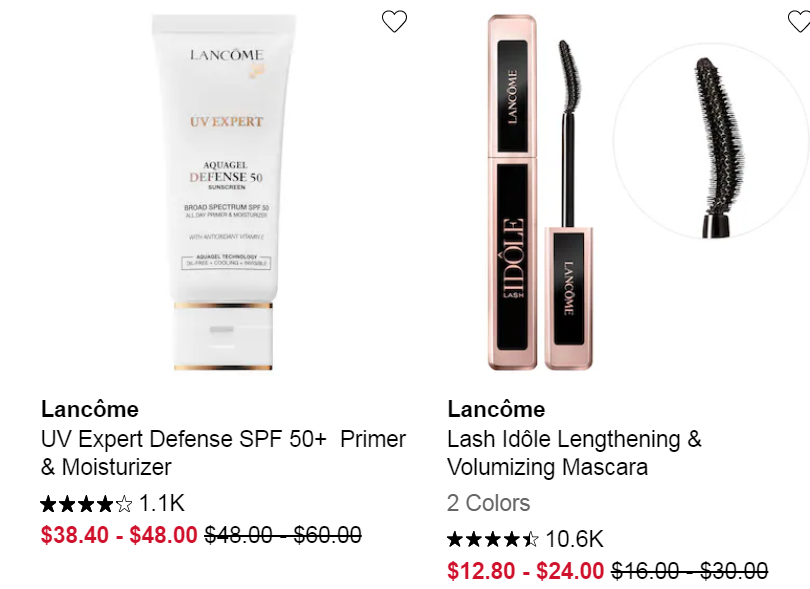The width and height of the screenshot is (810, 589).
Task: Click the 1.1K review count
Action: point(162,503)
